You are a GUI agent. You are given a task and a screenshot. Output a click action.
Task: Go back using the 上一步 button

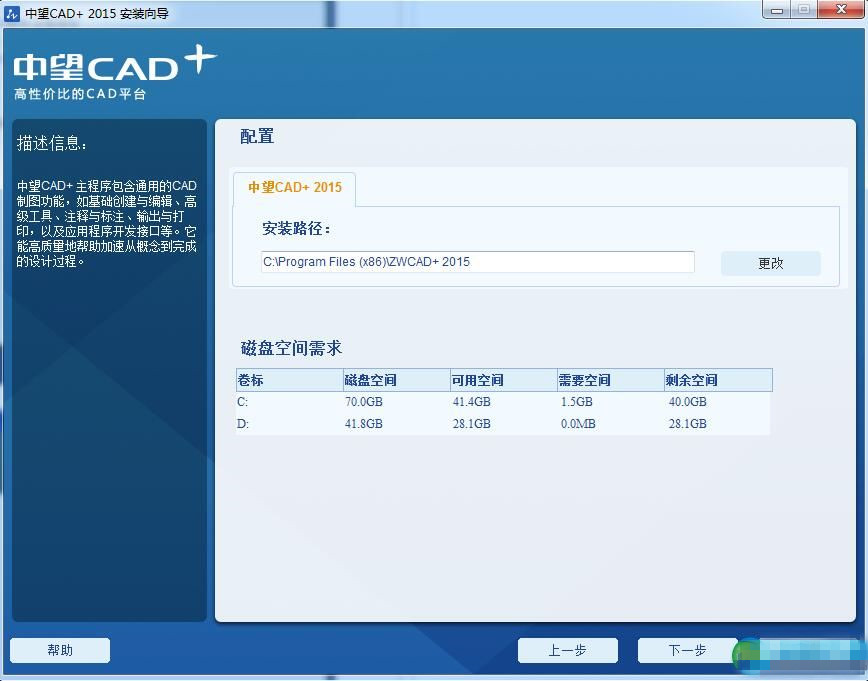[x=567, y=650]
